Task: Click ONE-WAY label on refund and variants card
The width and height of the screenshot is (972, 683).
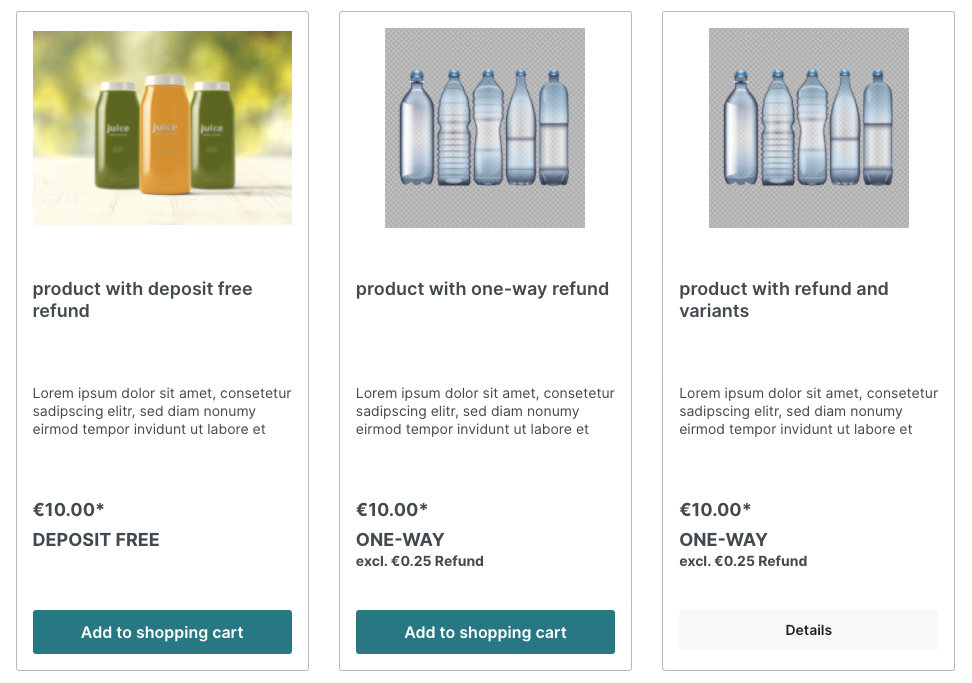Action: click(723, 540)
